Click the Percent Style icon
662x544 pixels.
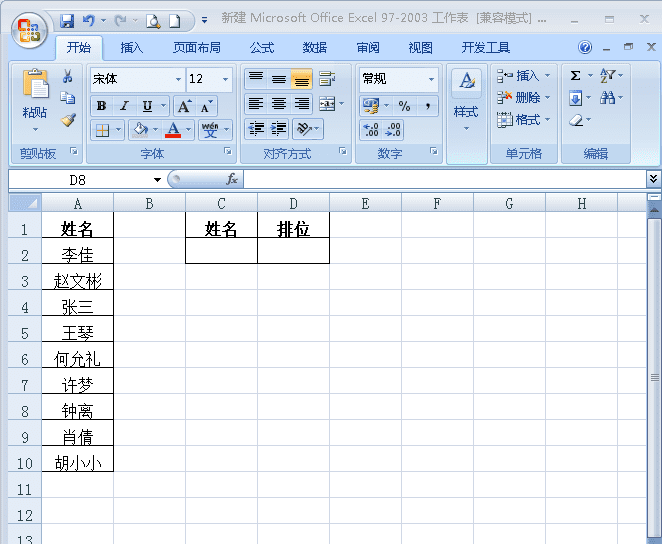pos(404,106)
